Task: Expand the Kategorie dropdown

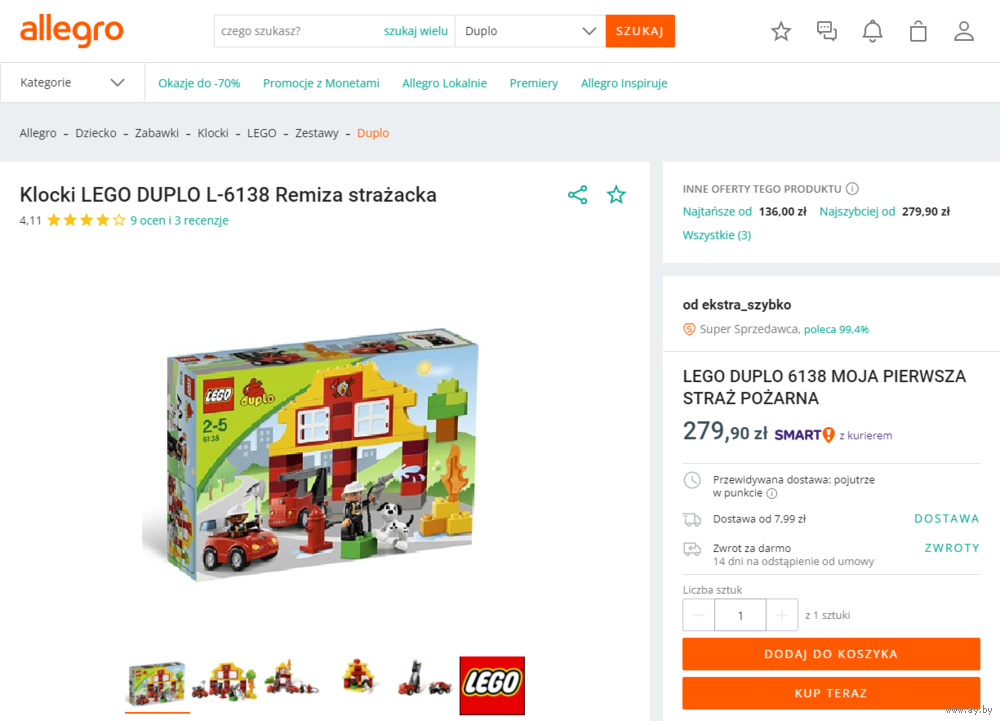Action: 72,83
